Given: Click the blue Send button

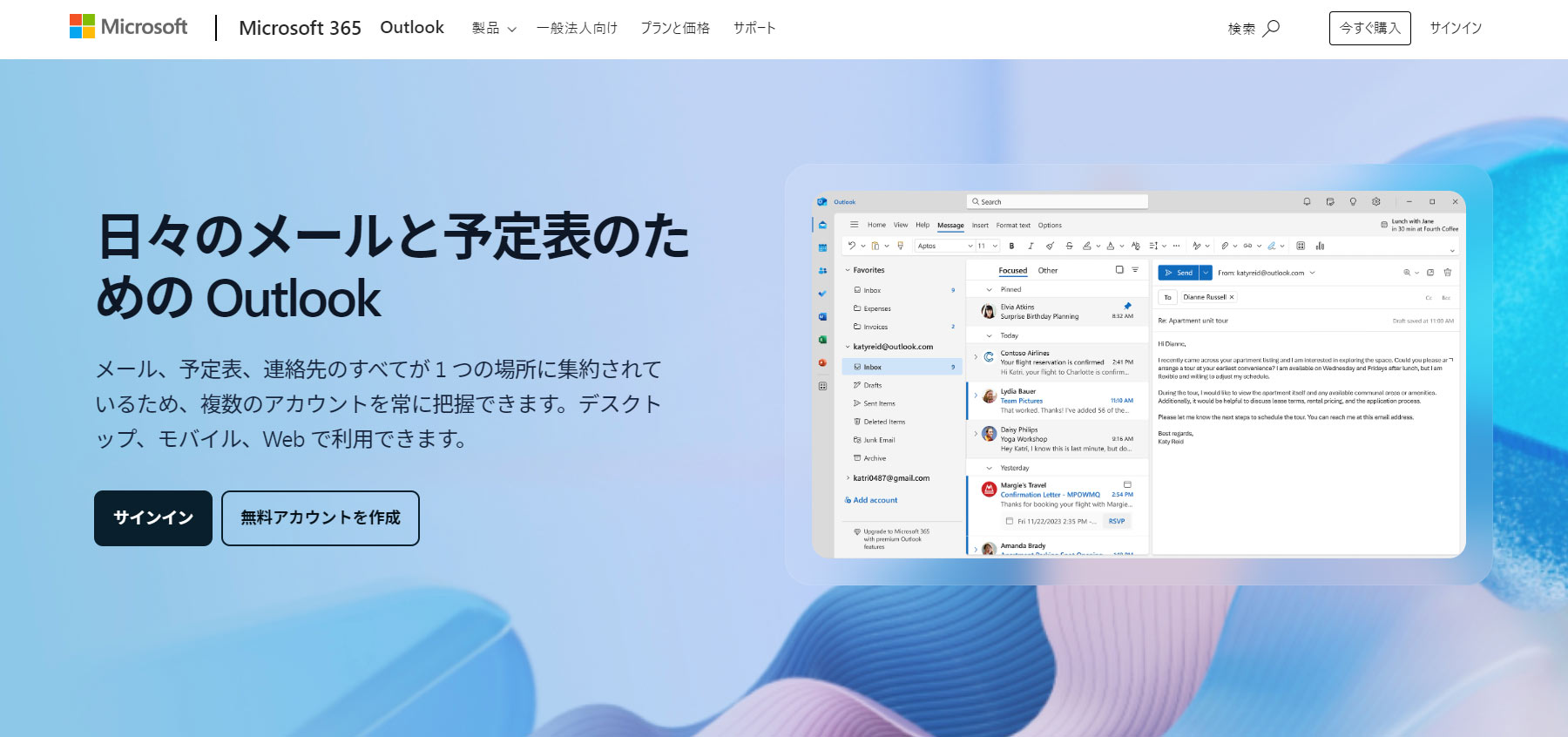Looking at the screenshot, I should click(1179, 273).
